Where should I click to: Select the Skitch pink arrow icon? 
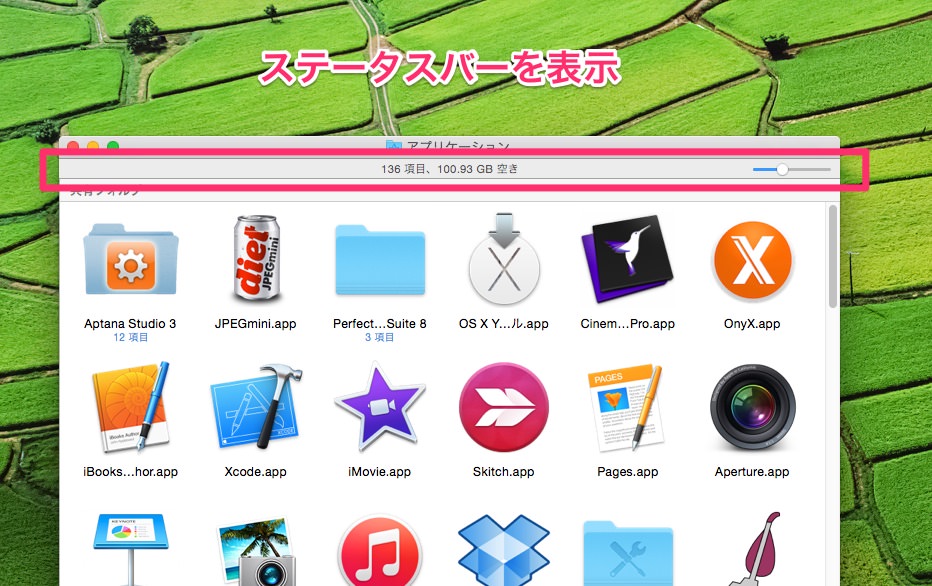click(504, 408)
